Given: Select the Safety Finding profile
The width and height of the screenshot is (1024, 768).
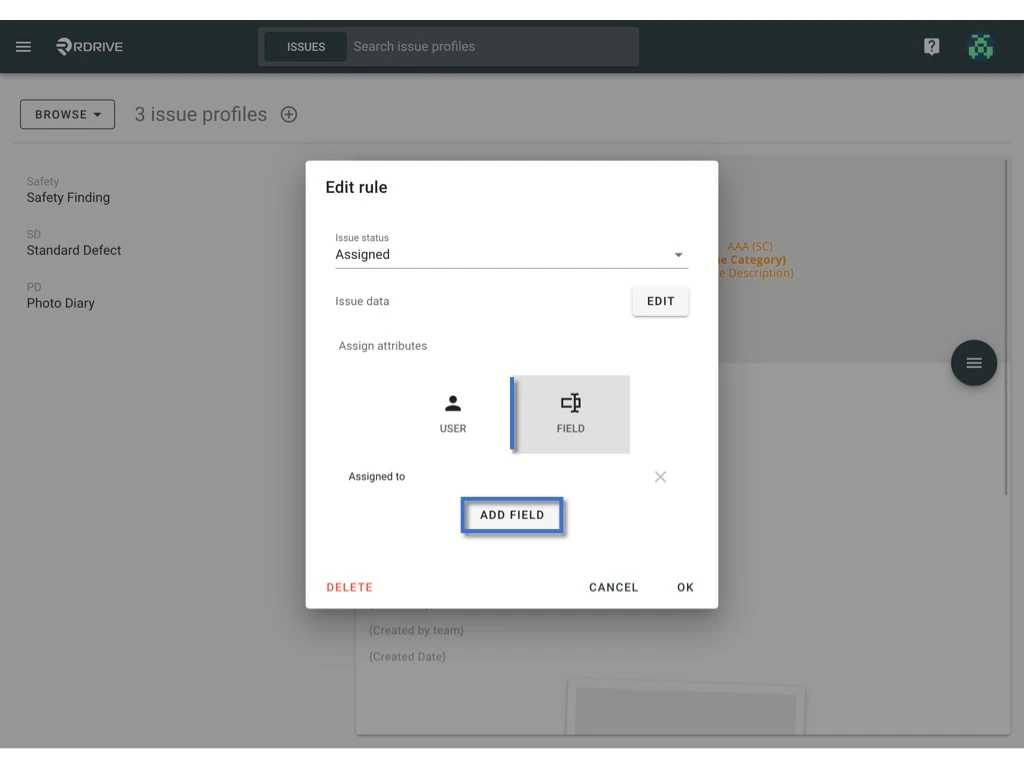Looking at the screenshot, I should (x=68, y=197).
